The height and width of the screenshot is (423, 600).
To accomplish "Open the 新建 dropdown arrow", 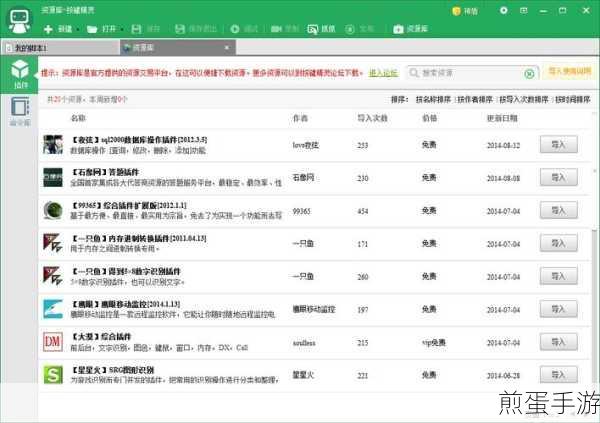I will point(78,29).
